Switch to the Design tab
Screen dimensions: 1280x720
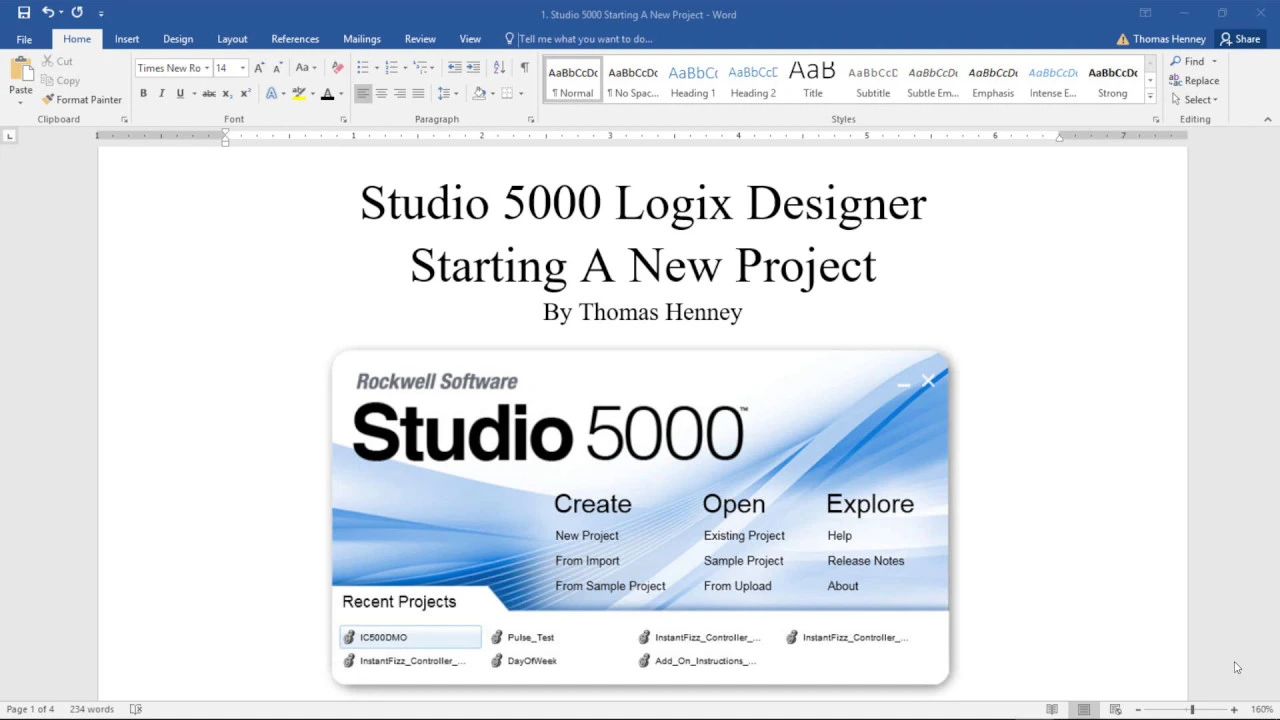tap(178, 39)
